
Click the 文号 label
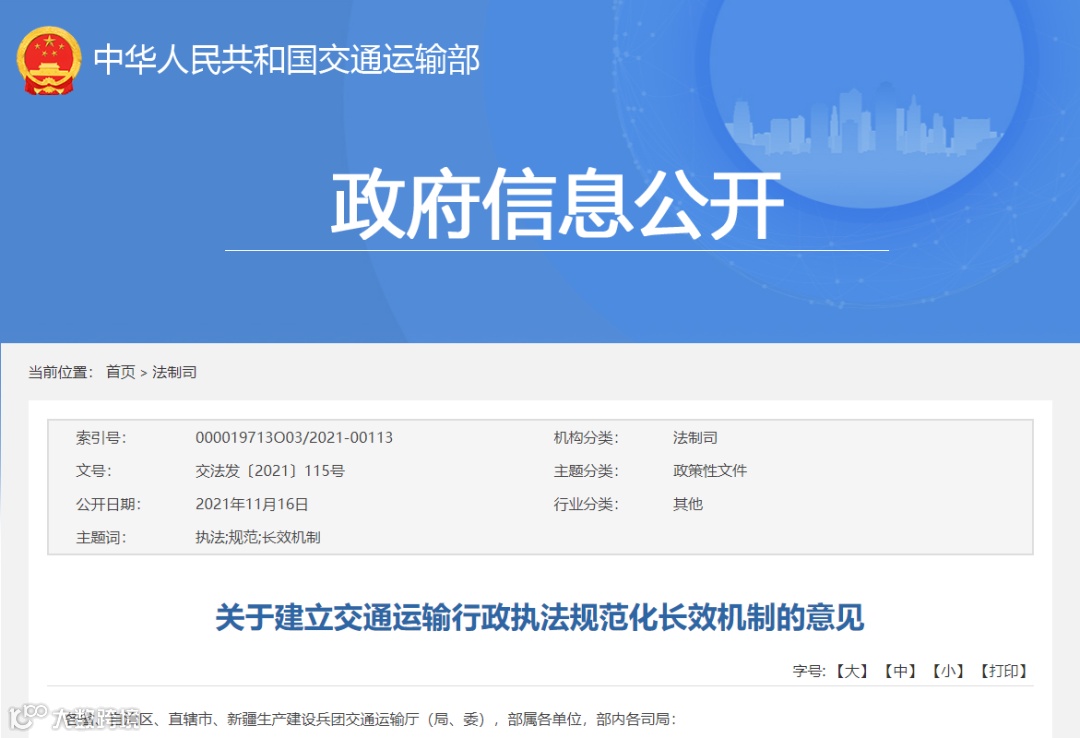pyautogui.click(x=93, y=471)
